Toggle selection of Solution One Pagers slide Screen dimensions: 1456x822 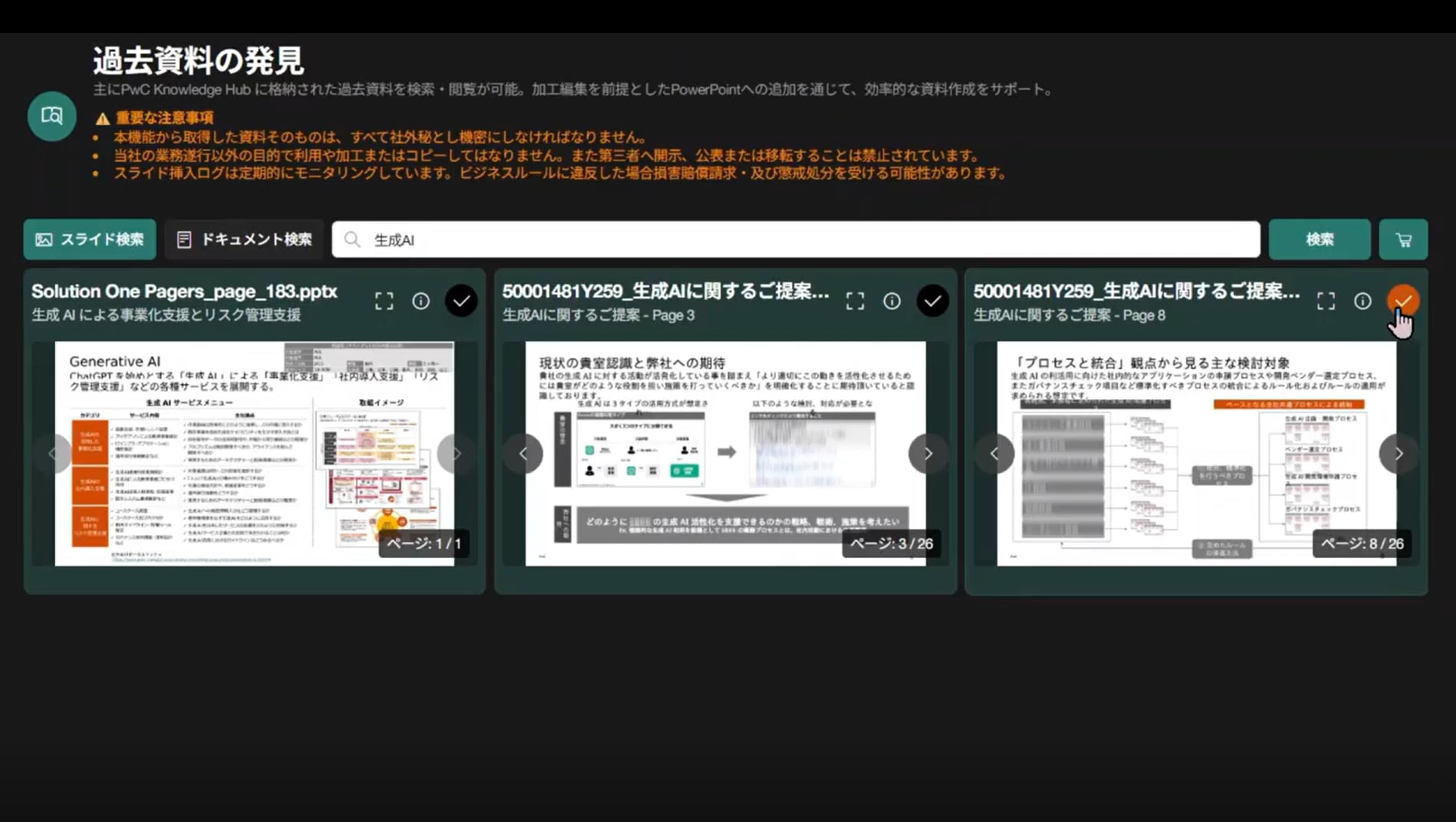coord(461,301)
